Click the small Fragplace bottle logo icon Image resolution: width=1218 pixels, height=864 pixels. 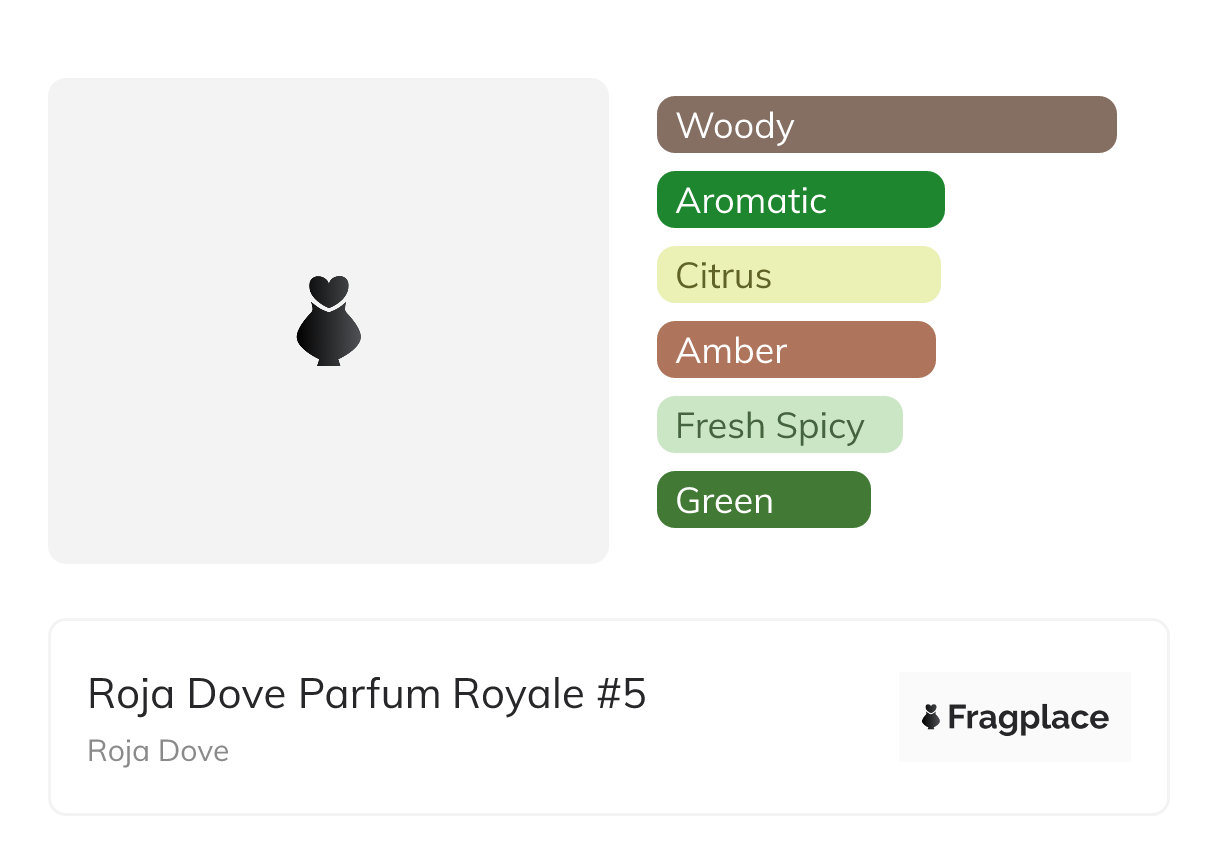click(x=931, y=717)
